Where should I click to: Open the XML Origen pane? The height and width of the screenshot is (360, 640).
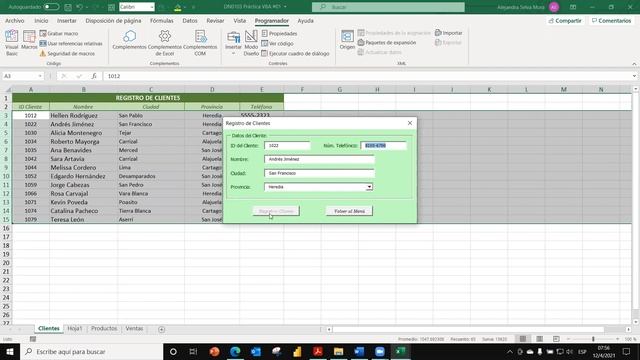[x=347, y=40]
